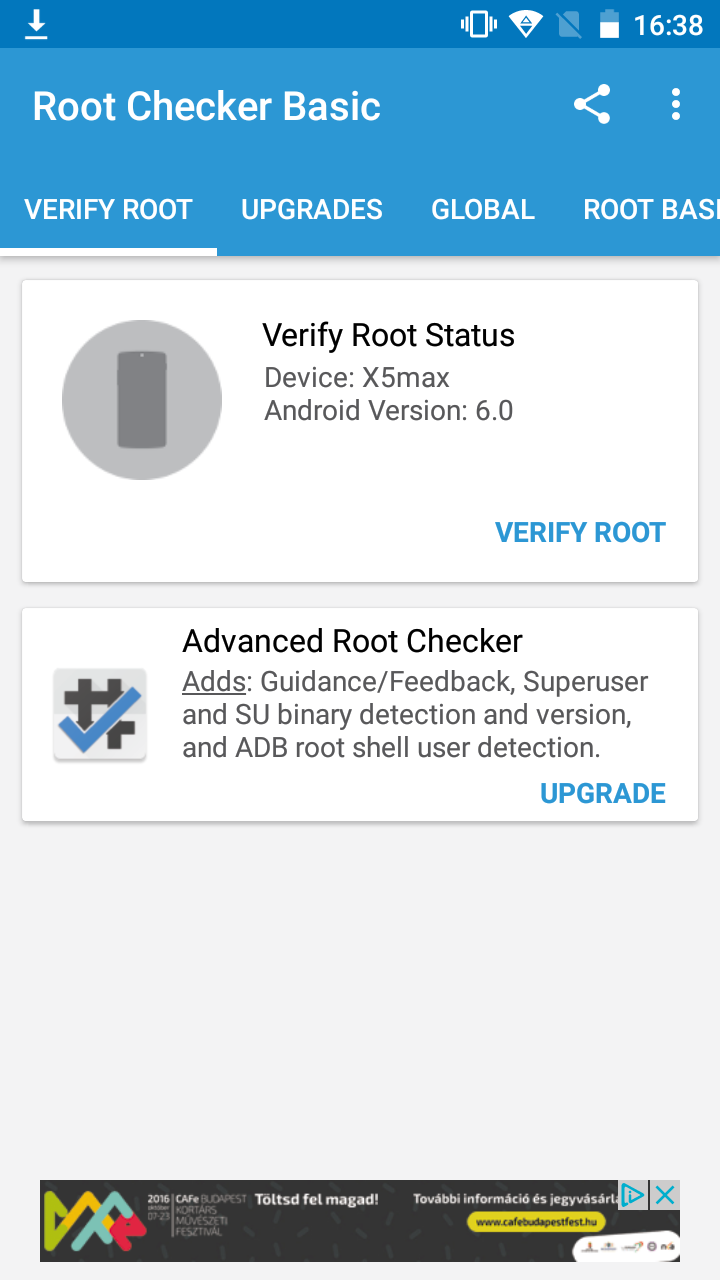The width and height of the screenshot is (720, 1280).
Task: Tap the vibrate mode status icon
Action: (x=479, y=24)
